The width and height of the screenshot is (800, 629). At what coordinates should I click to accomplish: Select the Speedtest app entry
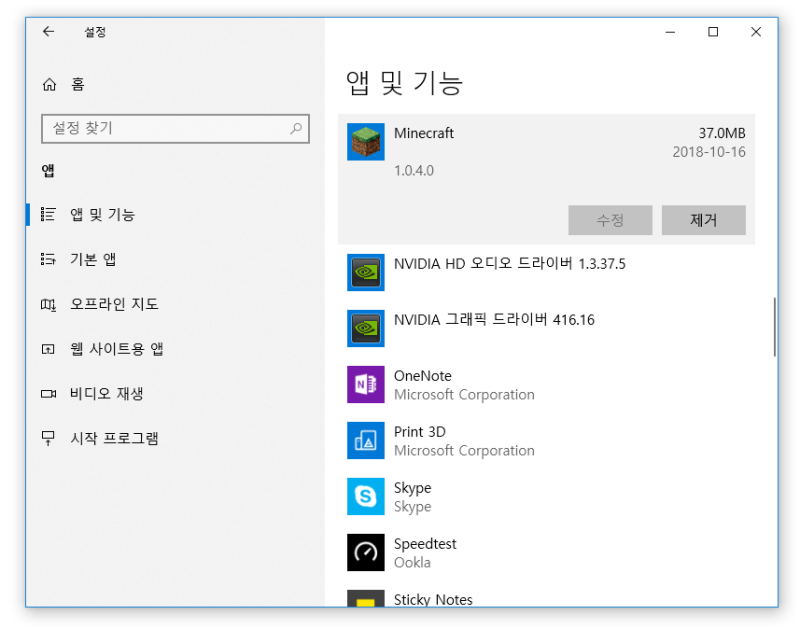tap(546, 552)
